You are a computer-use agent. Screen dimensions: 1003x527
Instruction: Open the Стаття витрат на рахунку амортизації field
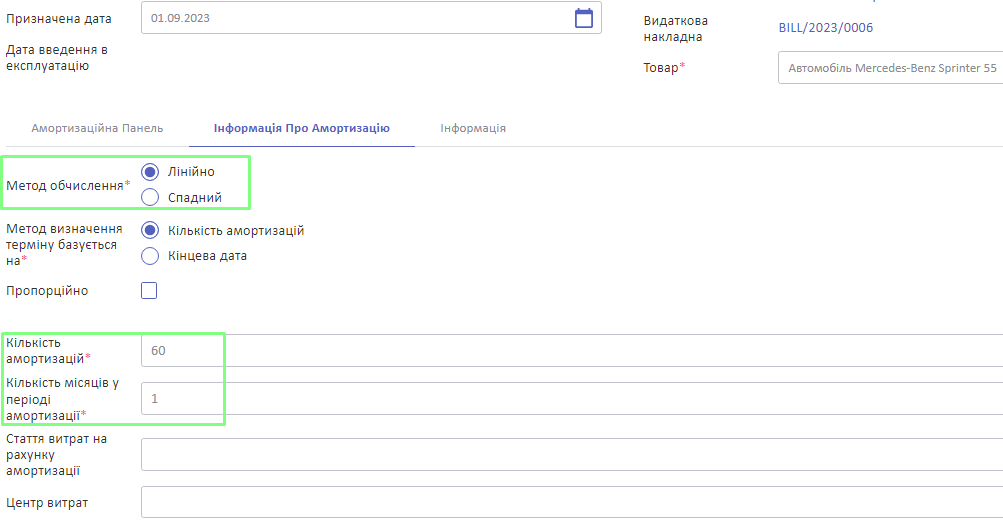572,454
